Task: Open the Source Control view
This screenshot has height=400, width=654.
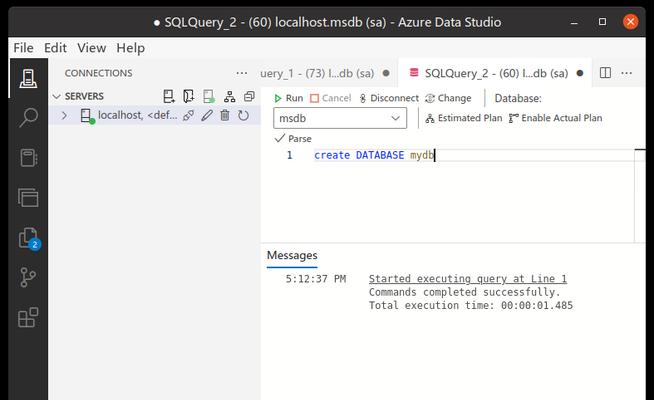Action: click(x=28, y=277)
